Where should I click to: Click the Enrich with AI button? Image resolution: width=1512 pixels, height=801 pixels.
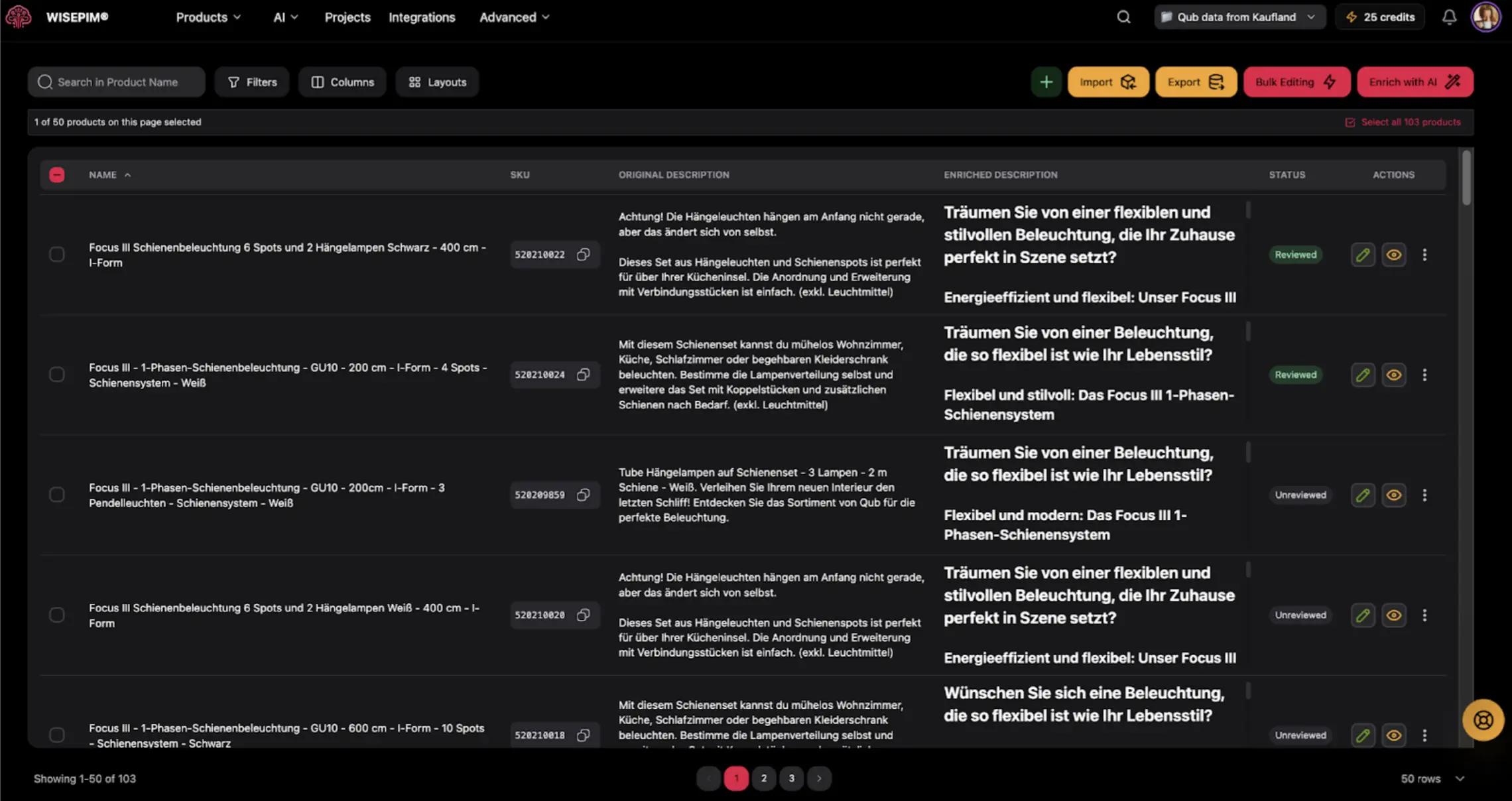1415,82
